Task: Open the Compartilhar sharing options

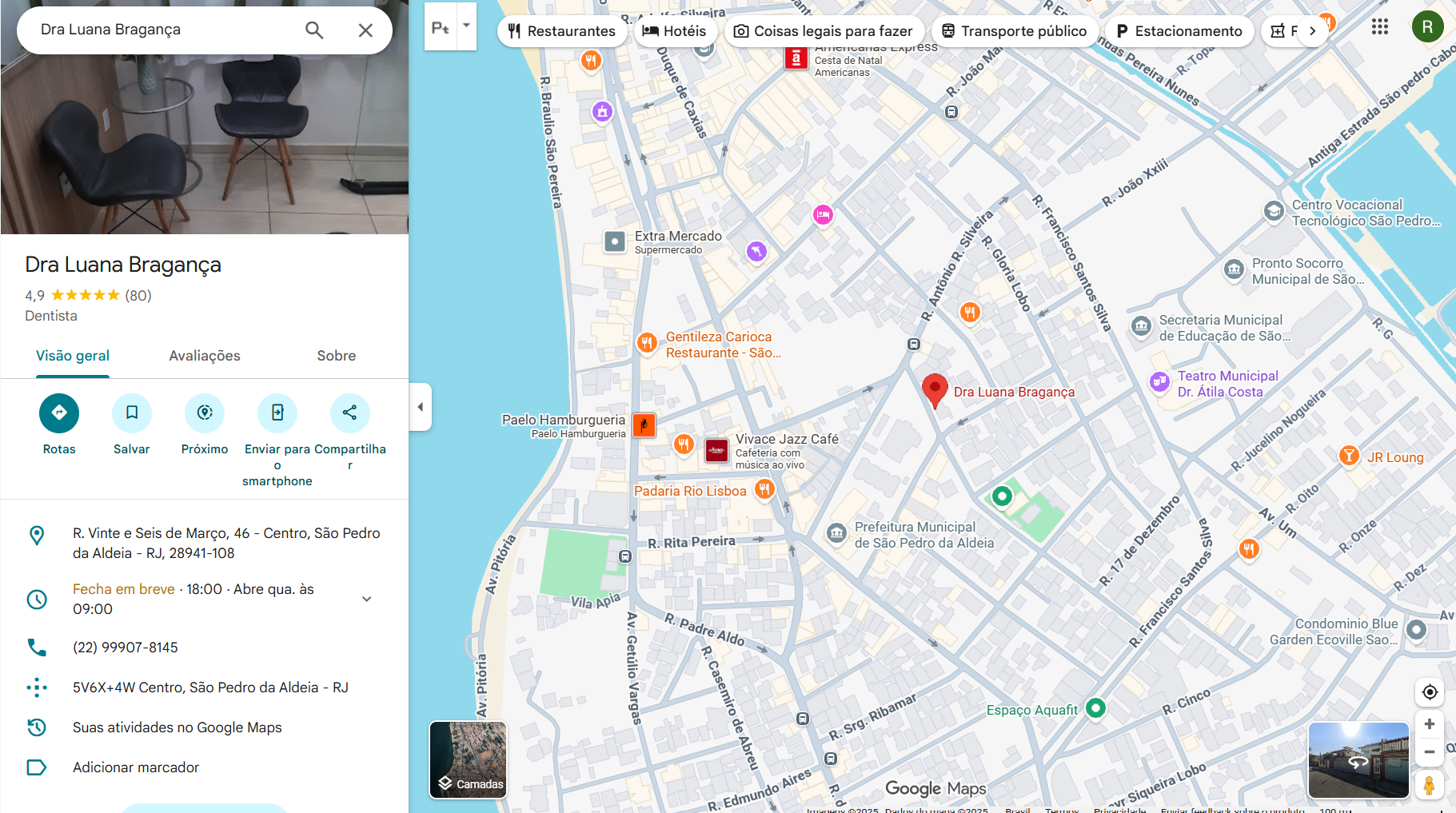Action: click(x=349, y=412)
